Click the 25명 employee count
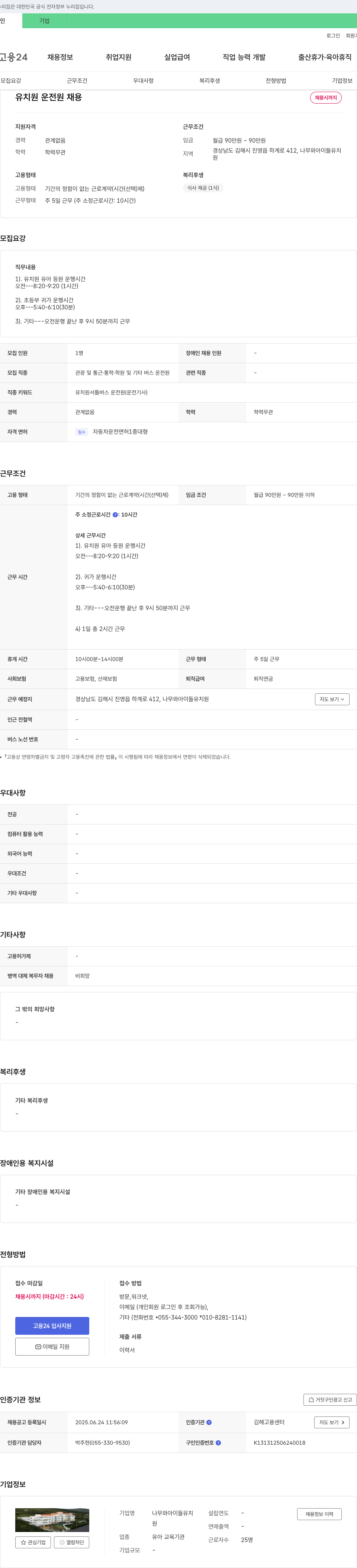The image size is (357, 1568). click(247, 1539)
